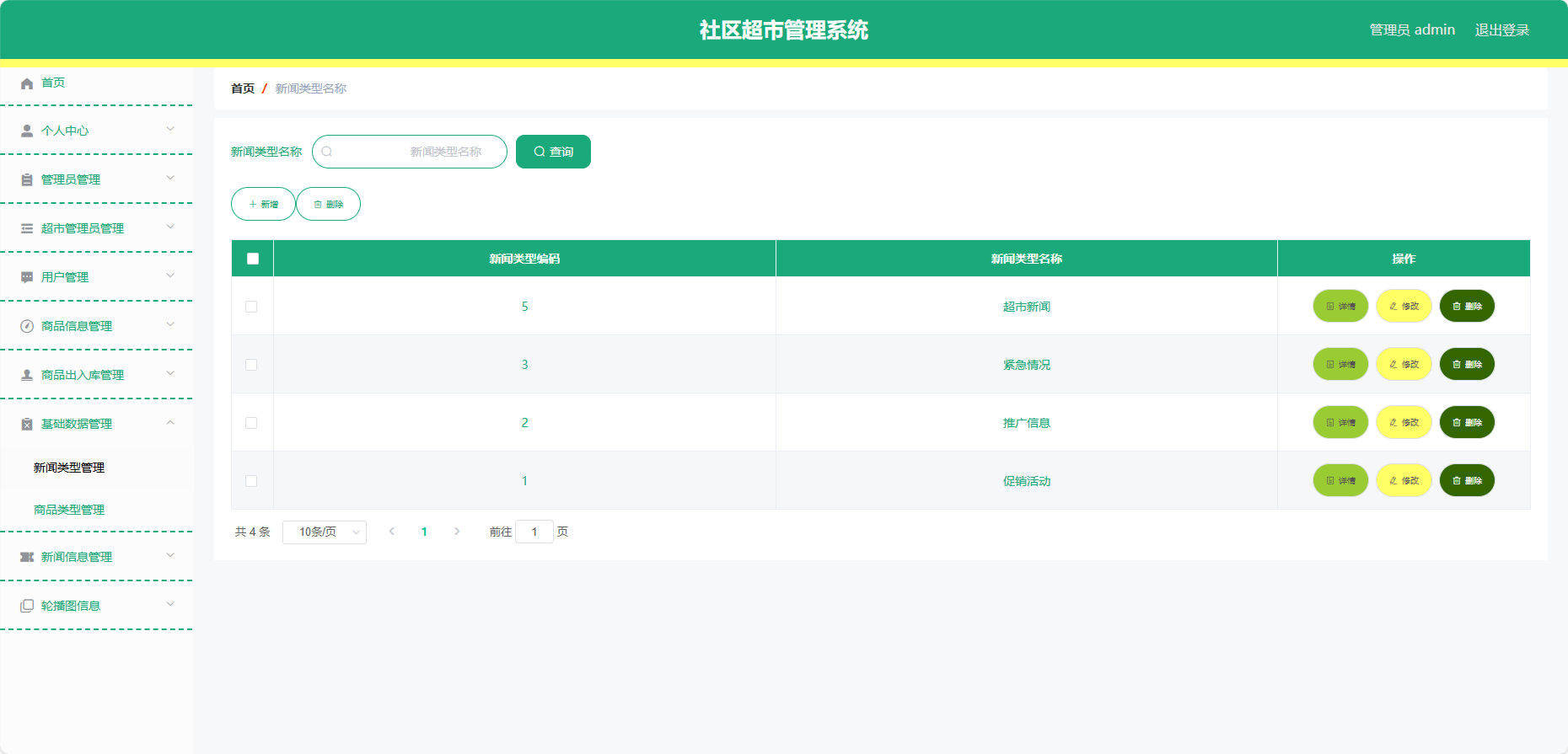Click the 新增 add button
1568x754 pixels.
pos(263,204)
